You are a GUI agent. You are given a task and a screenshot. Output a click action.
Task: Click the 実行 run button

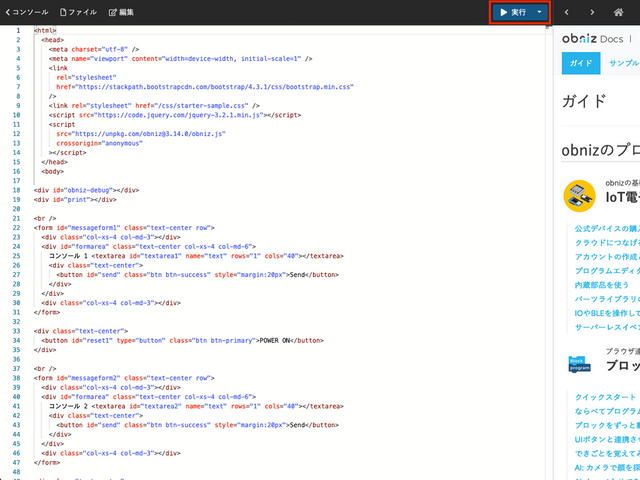512,12
